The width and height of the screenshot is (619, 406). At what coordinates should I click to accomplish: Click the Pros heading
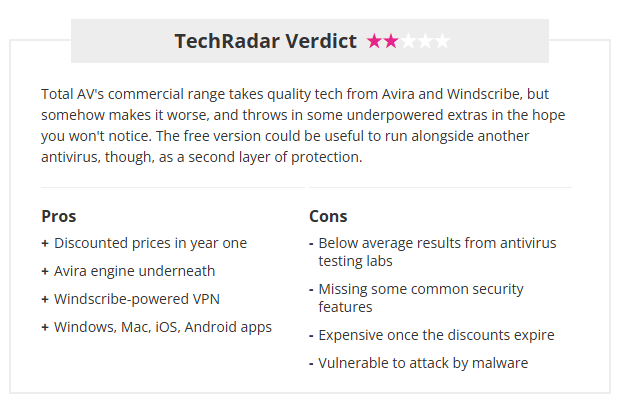59,216
